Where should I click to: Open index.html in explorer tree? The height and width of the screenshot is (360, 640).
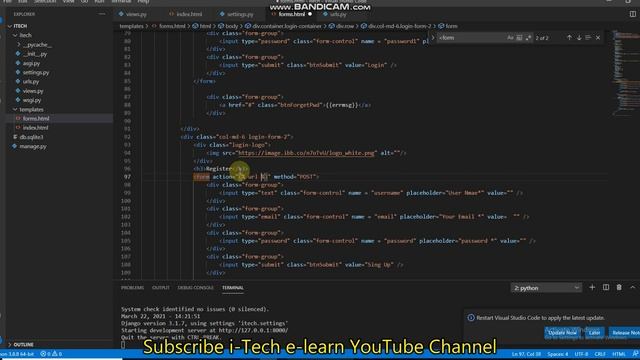click(35, 128)
